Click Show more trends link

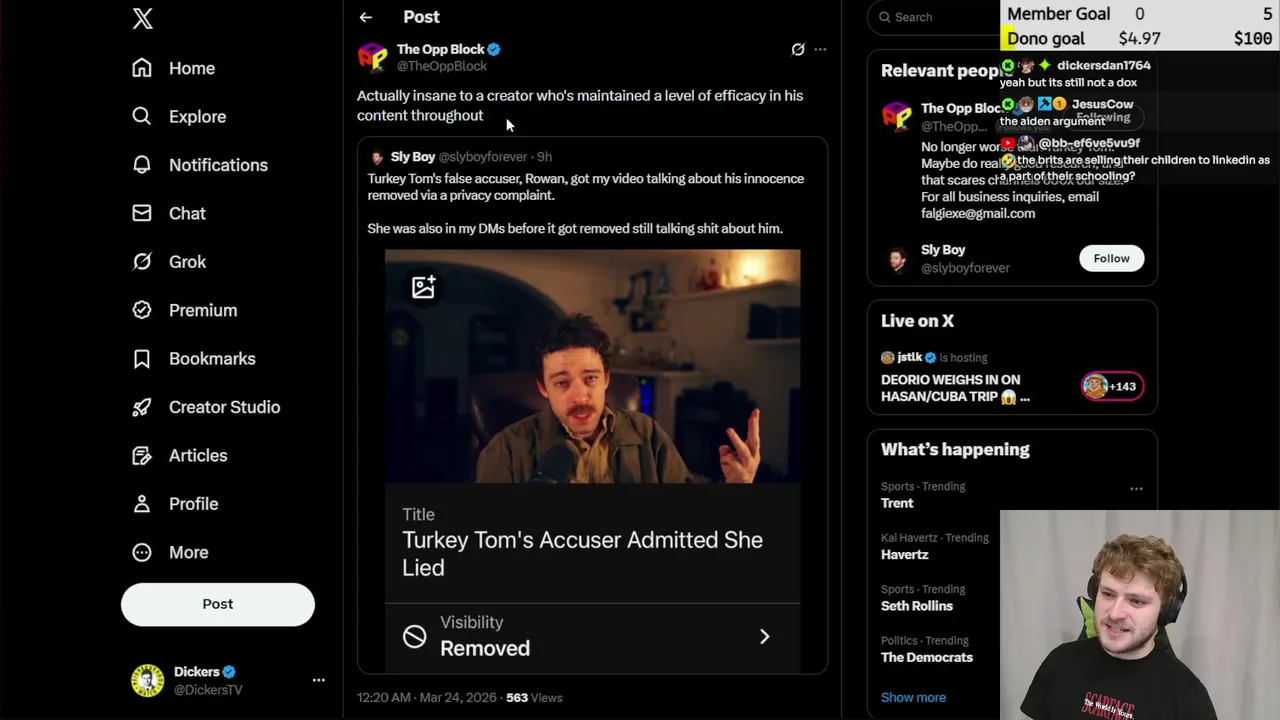pos(913,697)
